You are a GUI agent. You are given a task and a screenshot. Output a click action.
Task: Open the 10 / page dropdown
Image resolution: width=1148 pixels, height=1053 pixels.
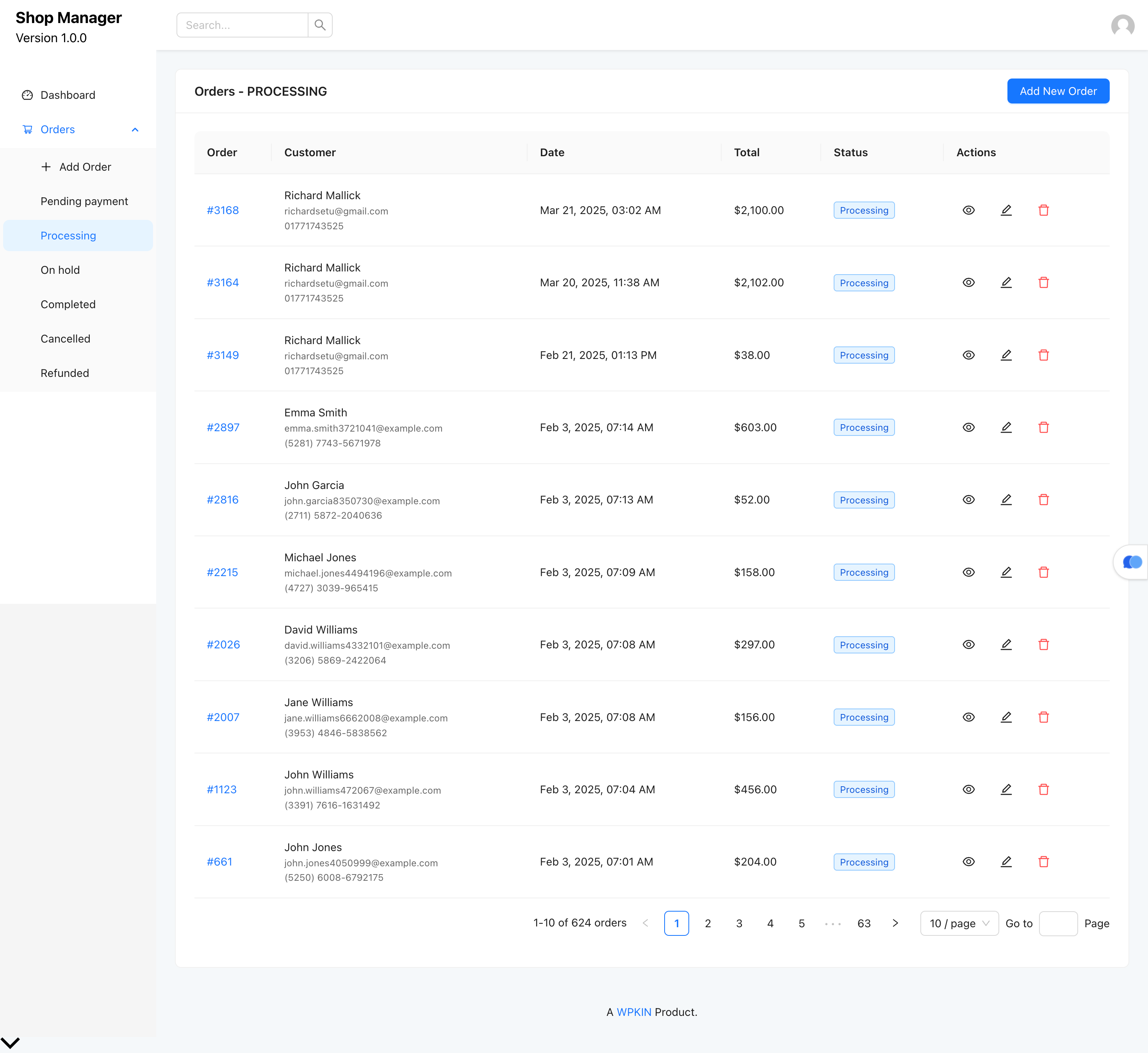click(959, 923)
